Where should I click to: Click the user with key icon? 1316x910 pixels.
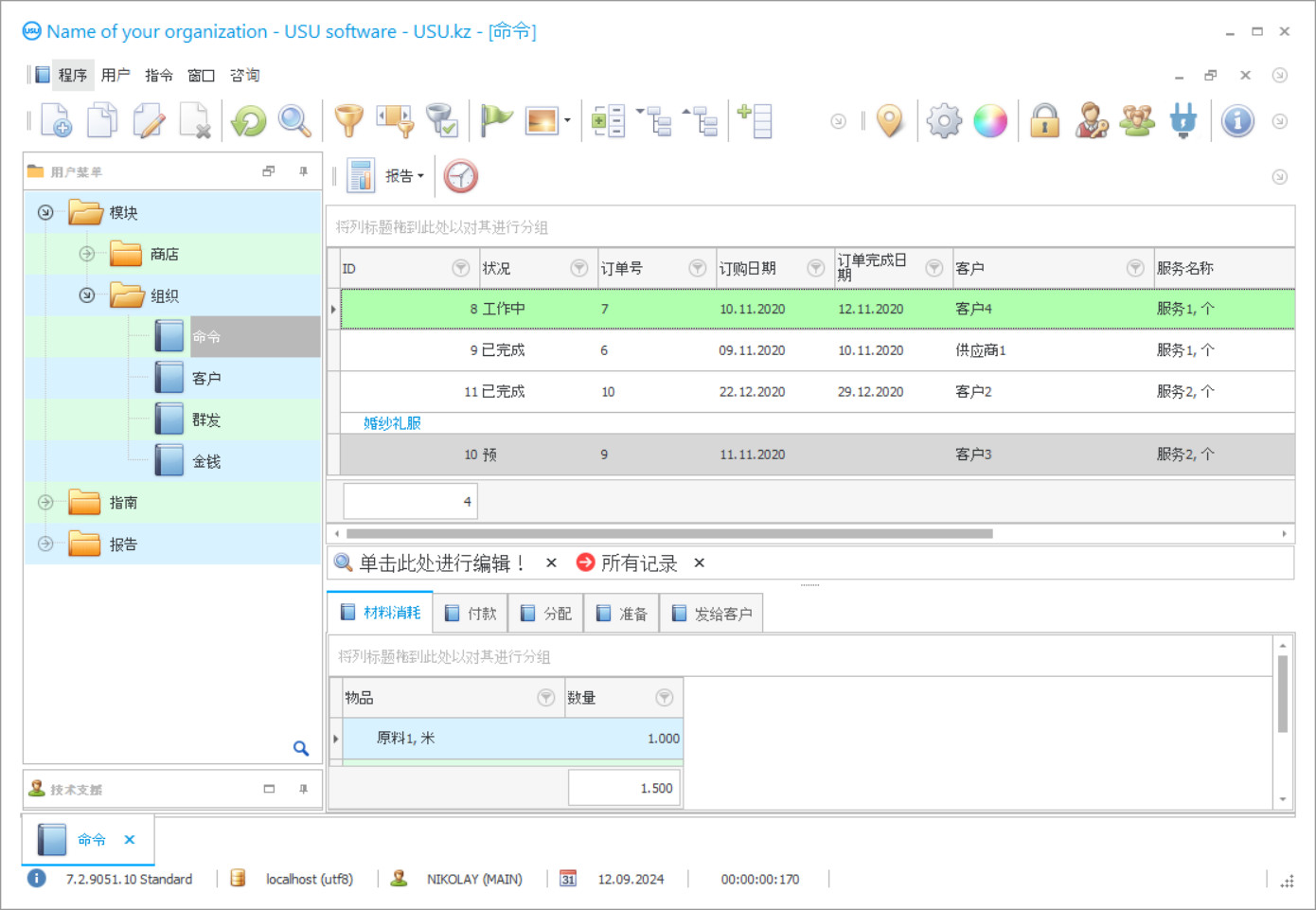tap(1092, 121)
